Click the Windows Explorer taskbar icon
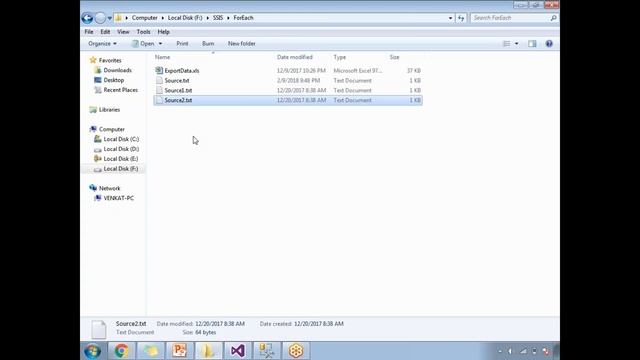The height and width of the screenshot is (360, 640). [208, 351]
